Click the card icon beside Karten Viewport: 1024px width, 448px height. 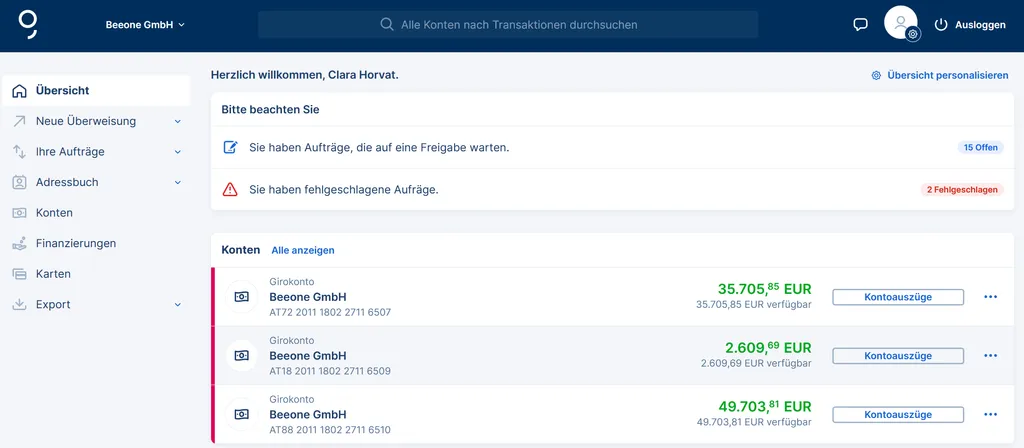click(x=20, y=274)
